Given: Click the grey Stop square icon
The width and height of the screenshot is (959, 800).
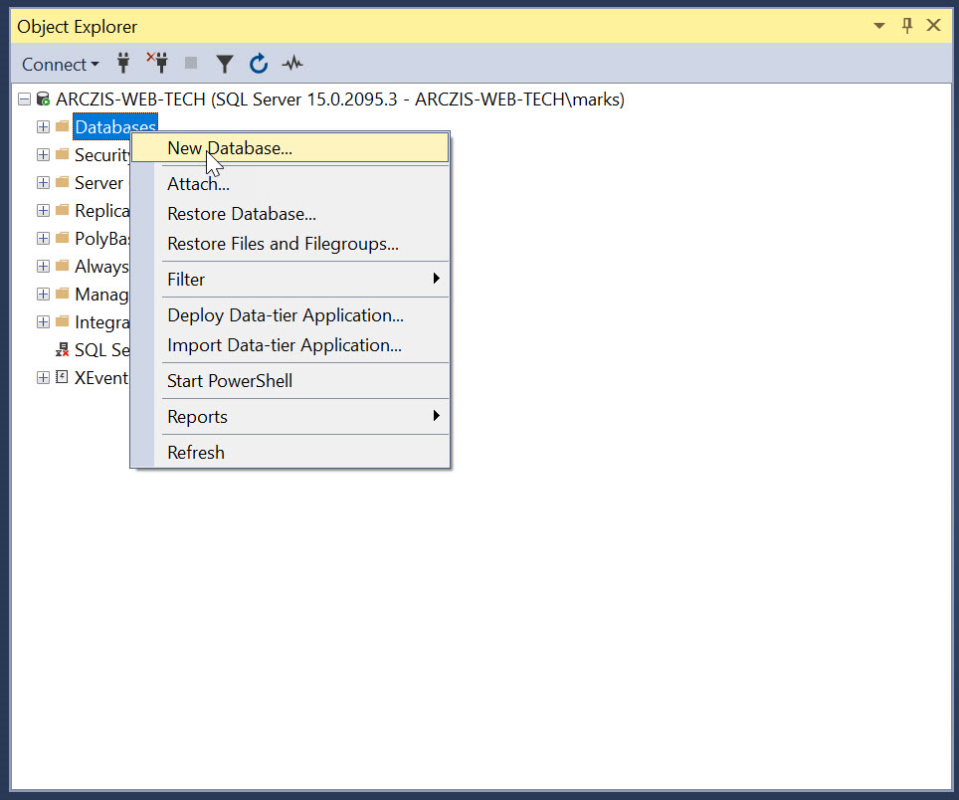Looking at the screenshot, I should (191, 63).
